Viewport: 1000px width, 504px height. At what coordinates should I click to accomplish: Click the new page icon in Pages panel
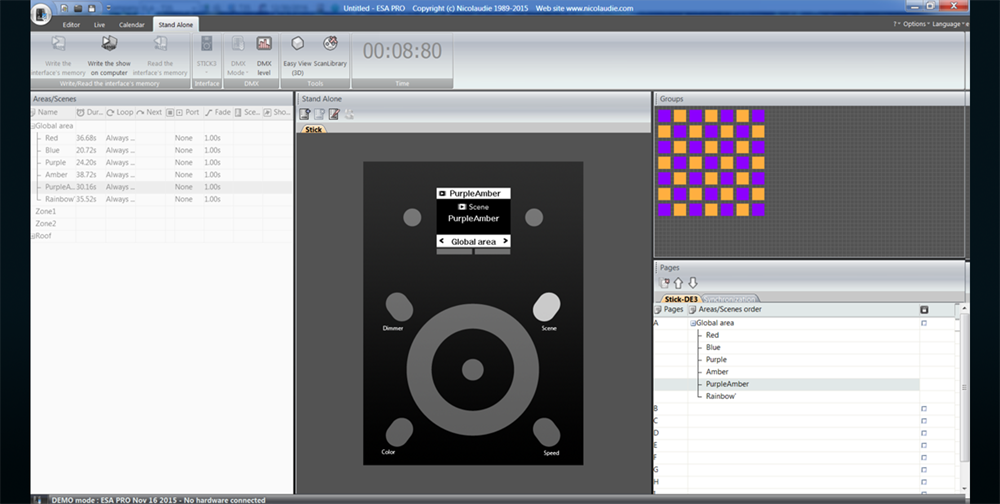click(664, 283)
